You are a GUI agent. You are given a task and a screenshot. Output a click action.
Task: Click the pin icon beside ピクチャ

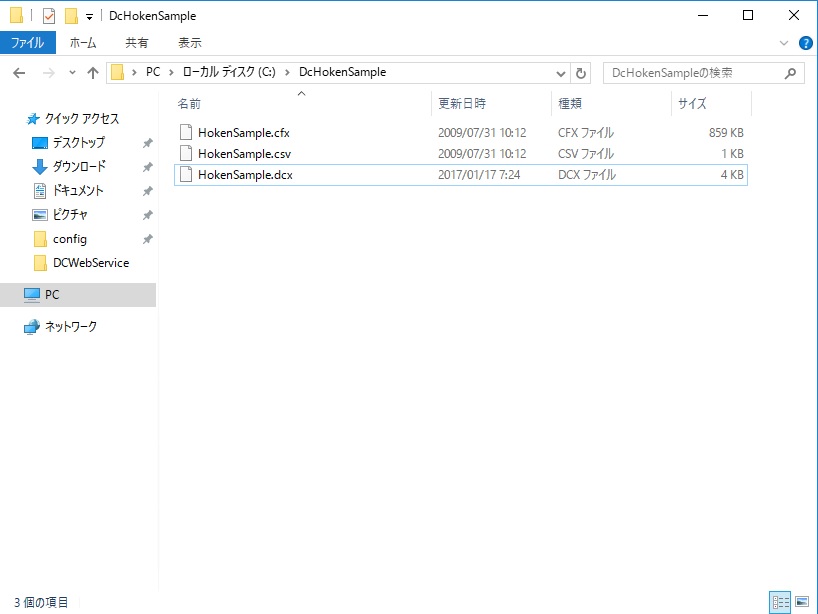[148, 215]
